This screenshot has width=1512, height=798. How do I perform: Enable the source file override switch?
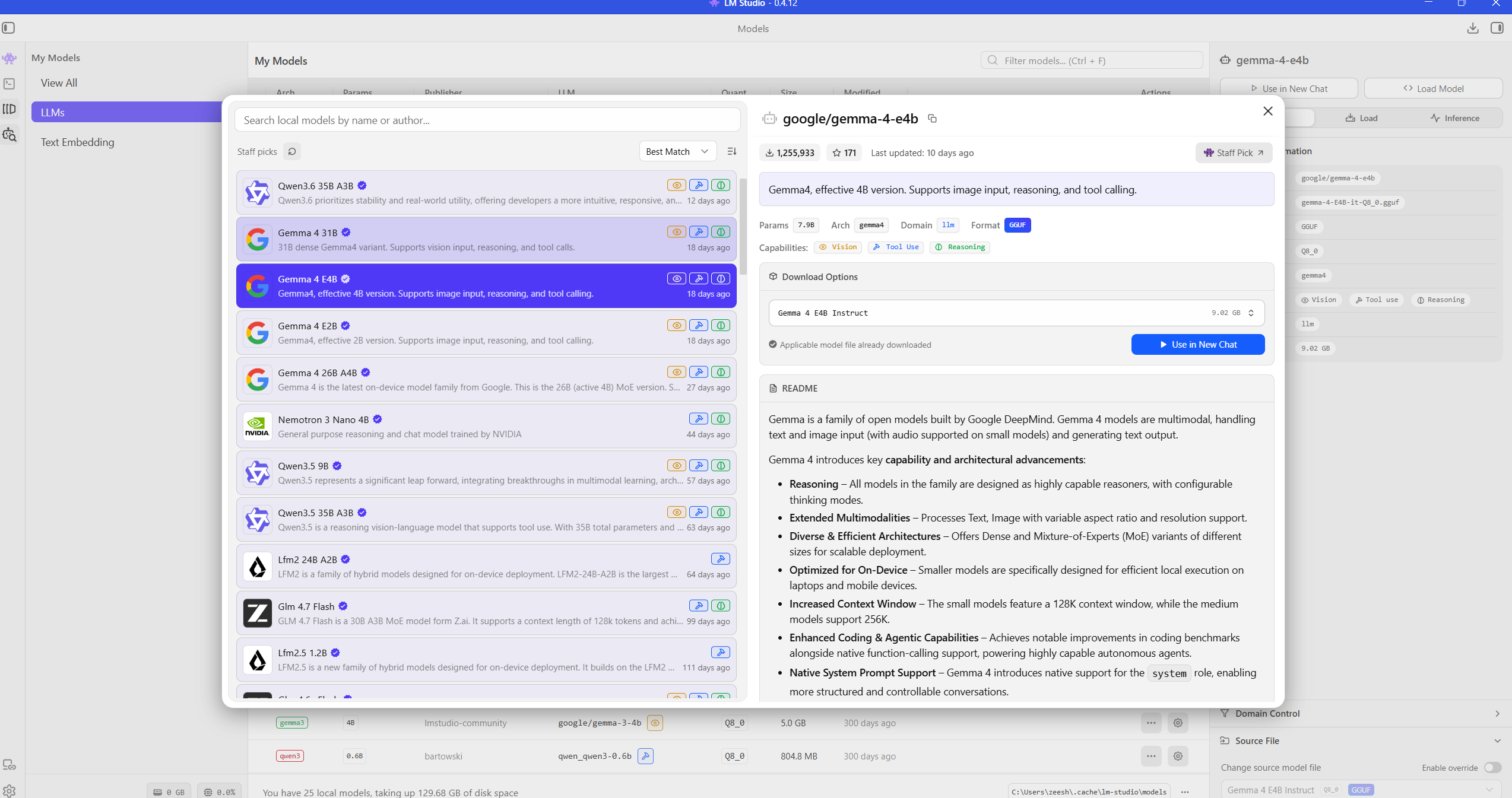point(1492,768)
